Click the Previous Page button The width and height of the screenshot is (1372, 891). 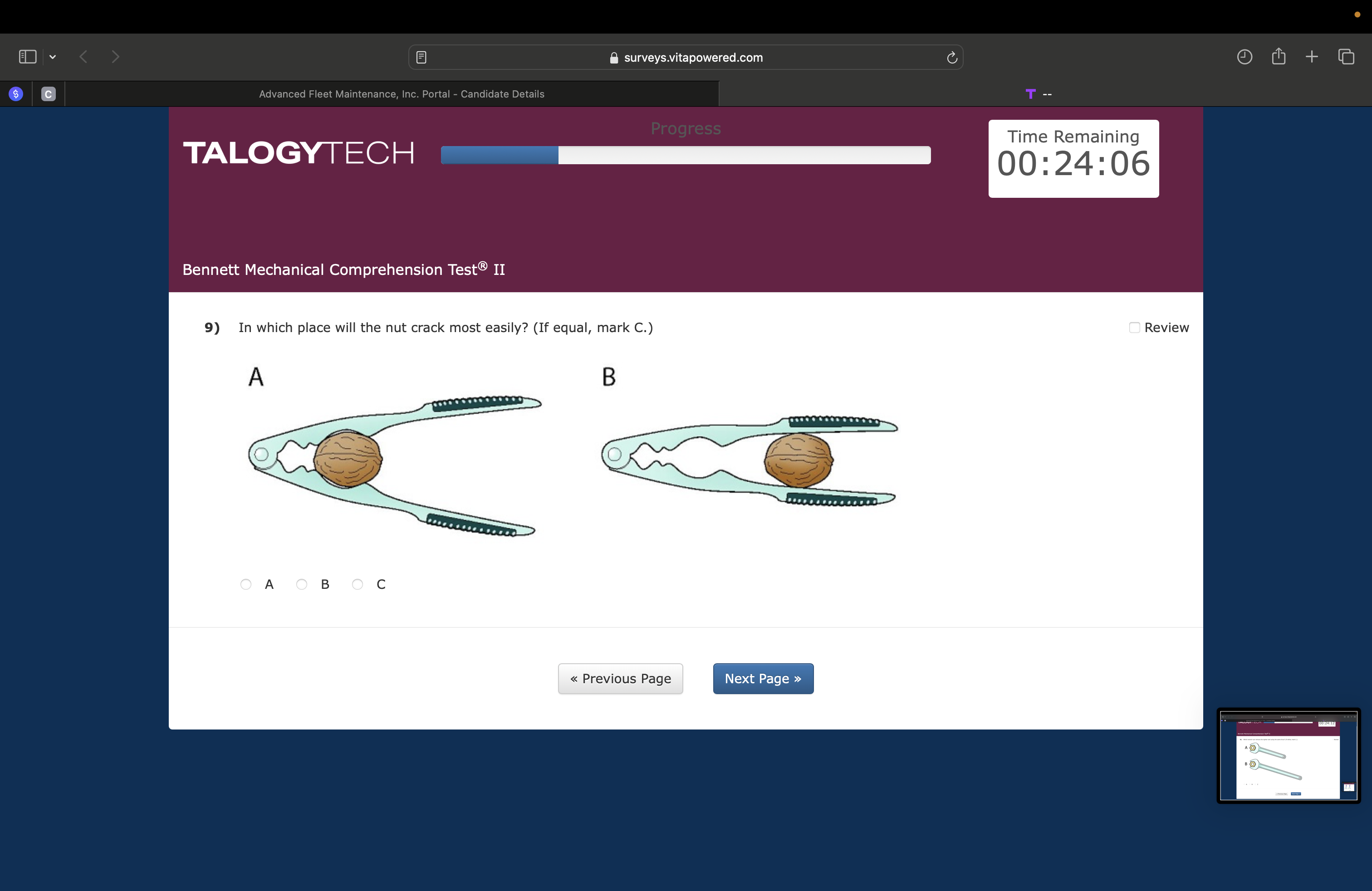pos(620,678)
